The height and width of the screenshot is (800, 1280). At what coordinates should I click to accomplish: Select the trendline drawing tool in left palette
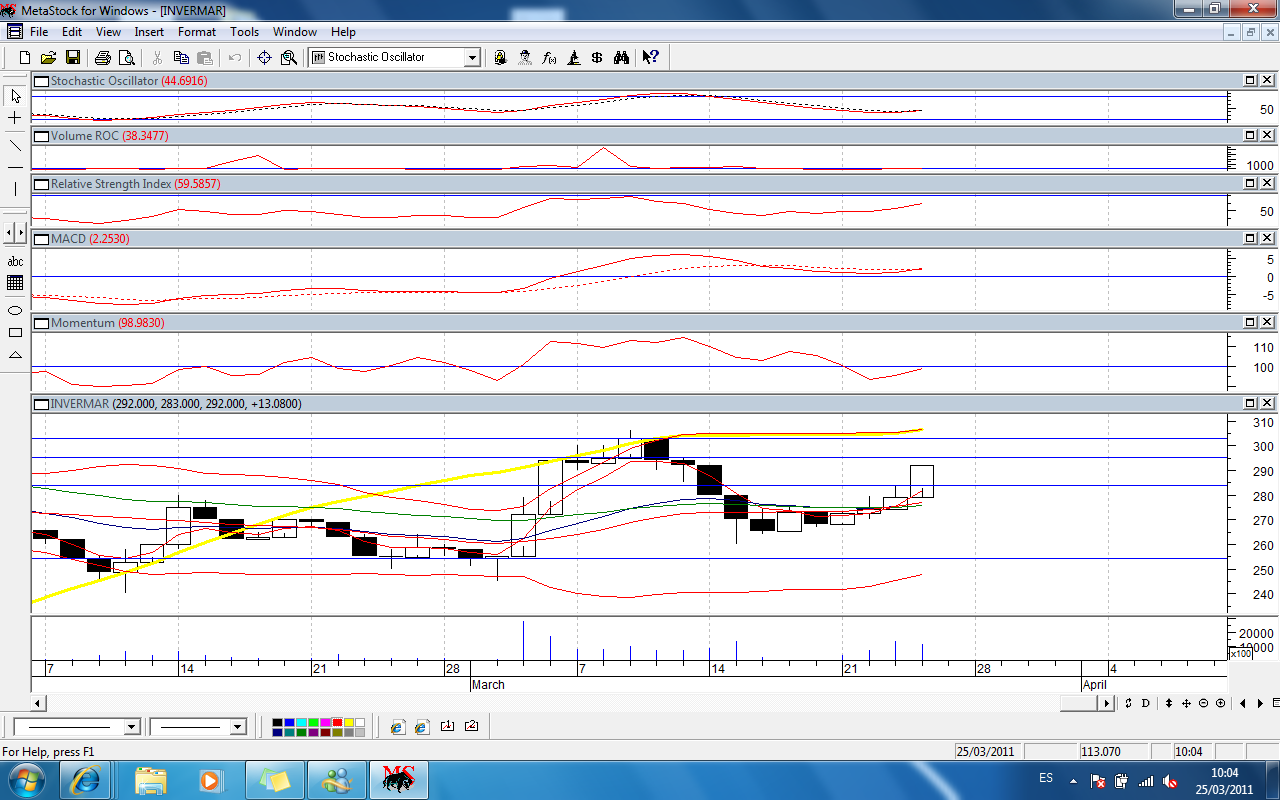pos(15,145)
